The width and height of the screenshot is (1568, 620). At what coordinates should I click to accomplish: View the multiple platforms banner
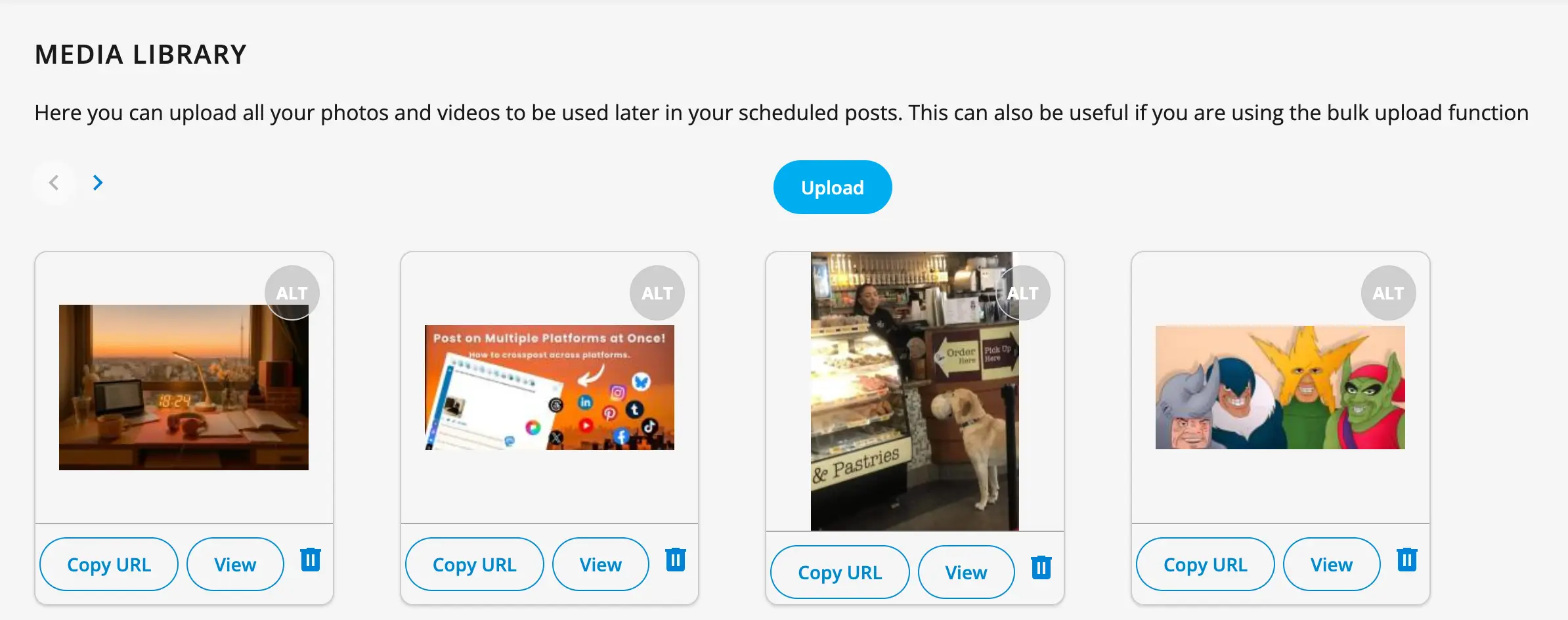coord(600,565)
